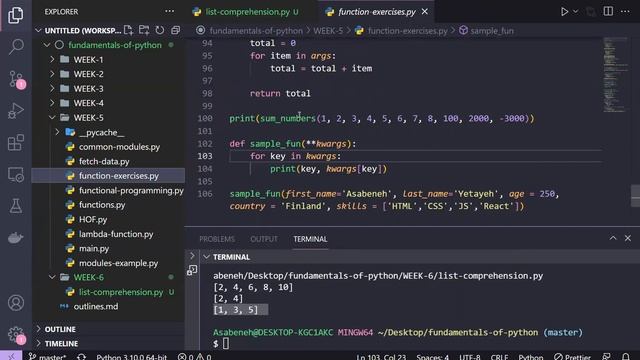Open the Testing flask view
640x360 pixels.
tap(16, 206)
